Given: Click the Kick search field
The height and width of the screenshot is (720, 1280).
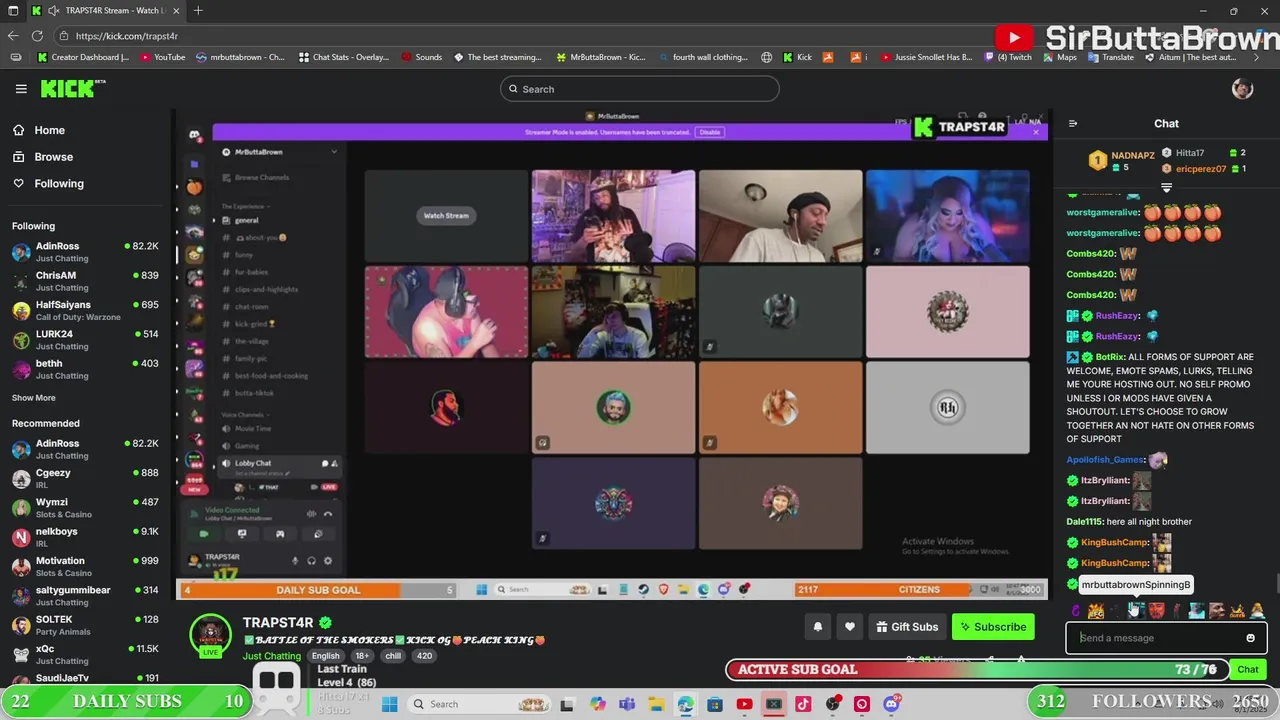Looking at the screenshot, I should [x=639, y=89].
